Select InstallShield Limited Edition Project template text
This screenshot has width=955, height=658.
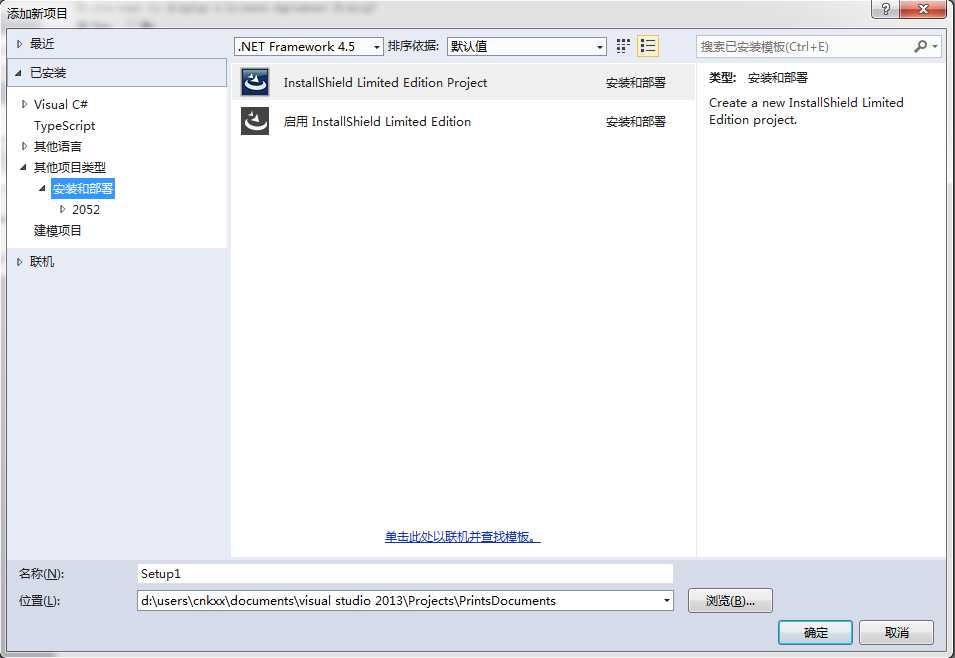385,82
